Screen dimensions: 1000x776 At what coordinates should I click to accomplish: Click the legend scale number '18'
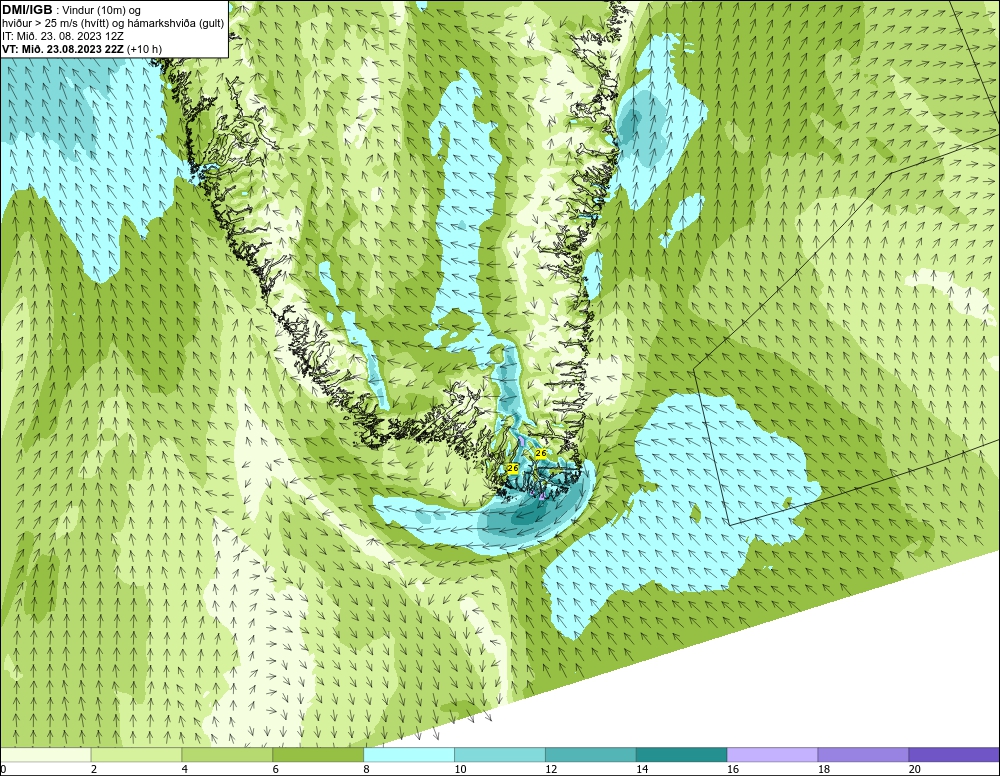coord(824,770)
